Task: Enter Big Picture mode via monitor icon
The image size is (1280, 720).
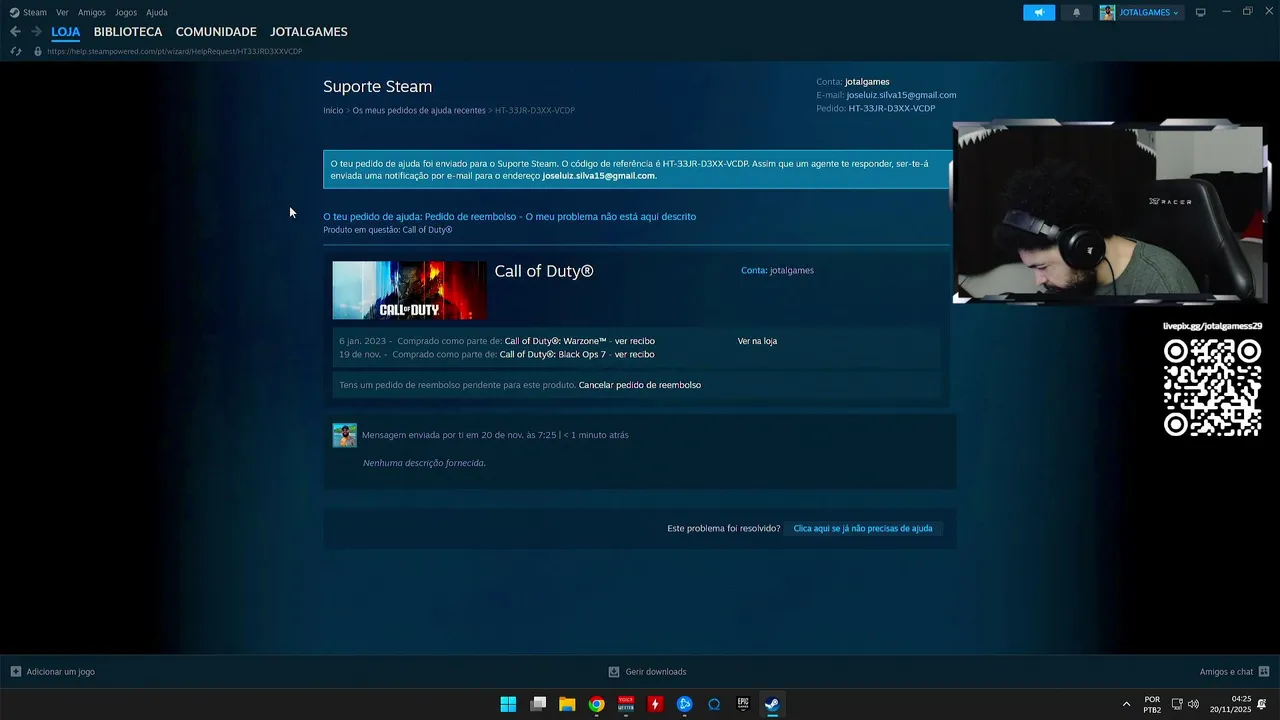Action: [1200, 12]
